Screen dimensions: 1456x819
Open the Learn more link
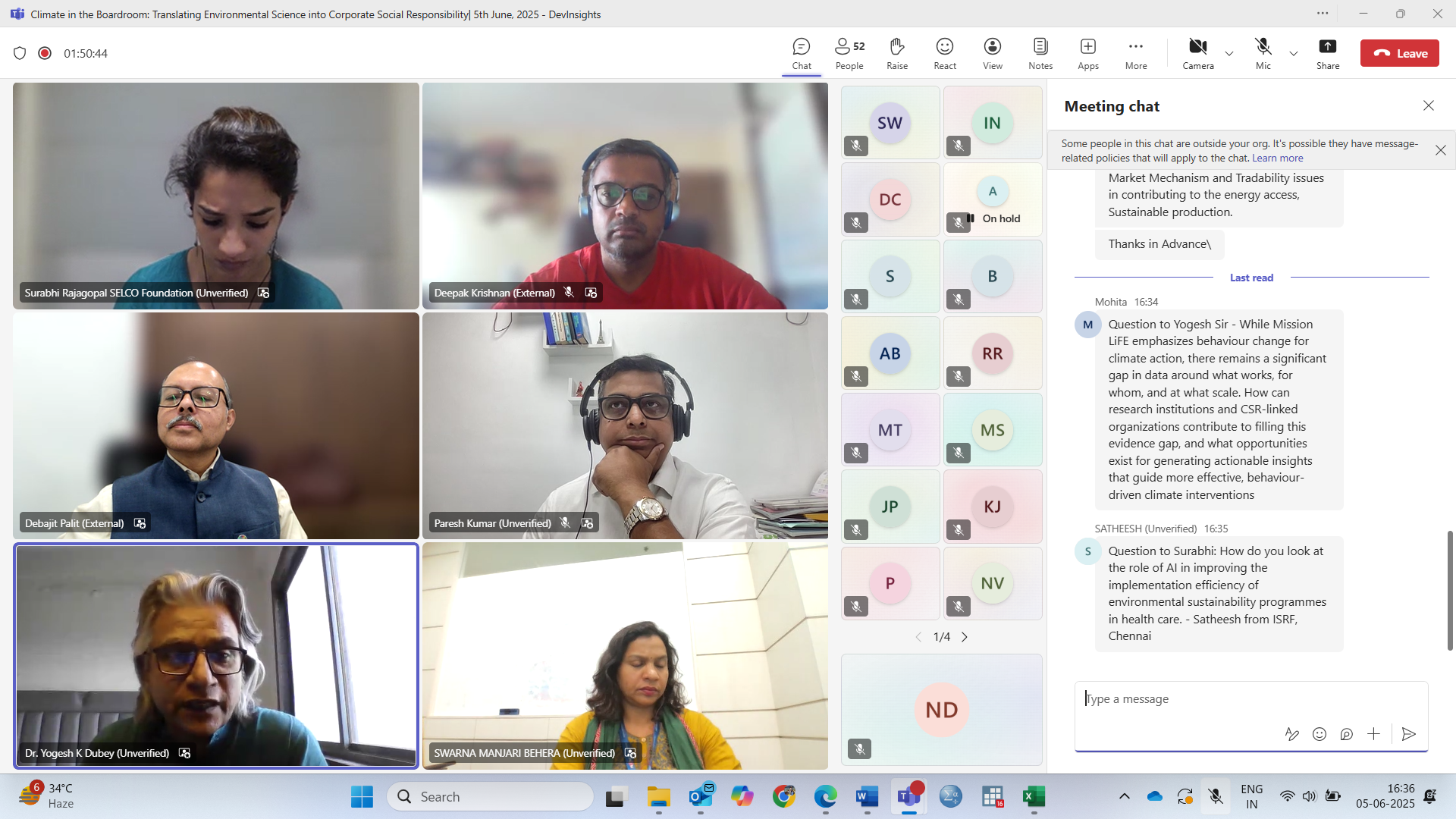[x=1277, y=158]
